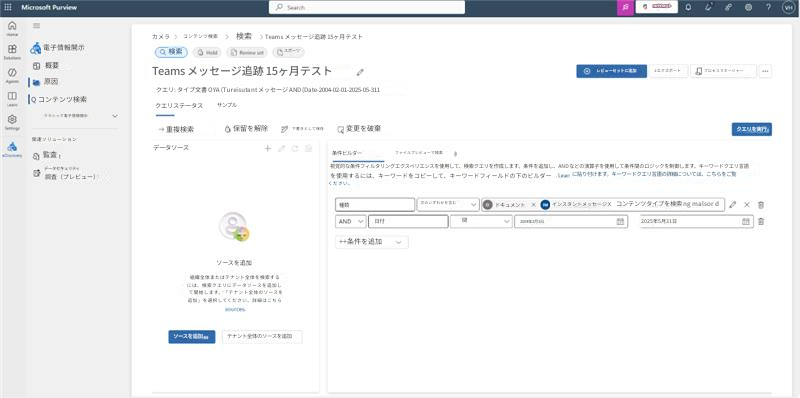
Task: Remove the インスタントメッセージ tag
Action: coord(609,204)
